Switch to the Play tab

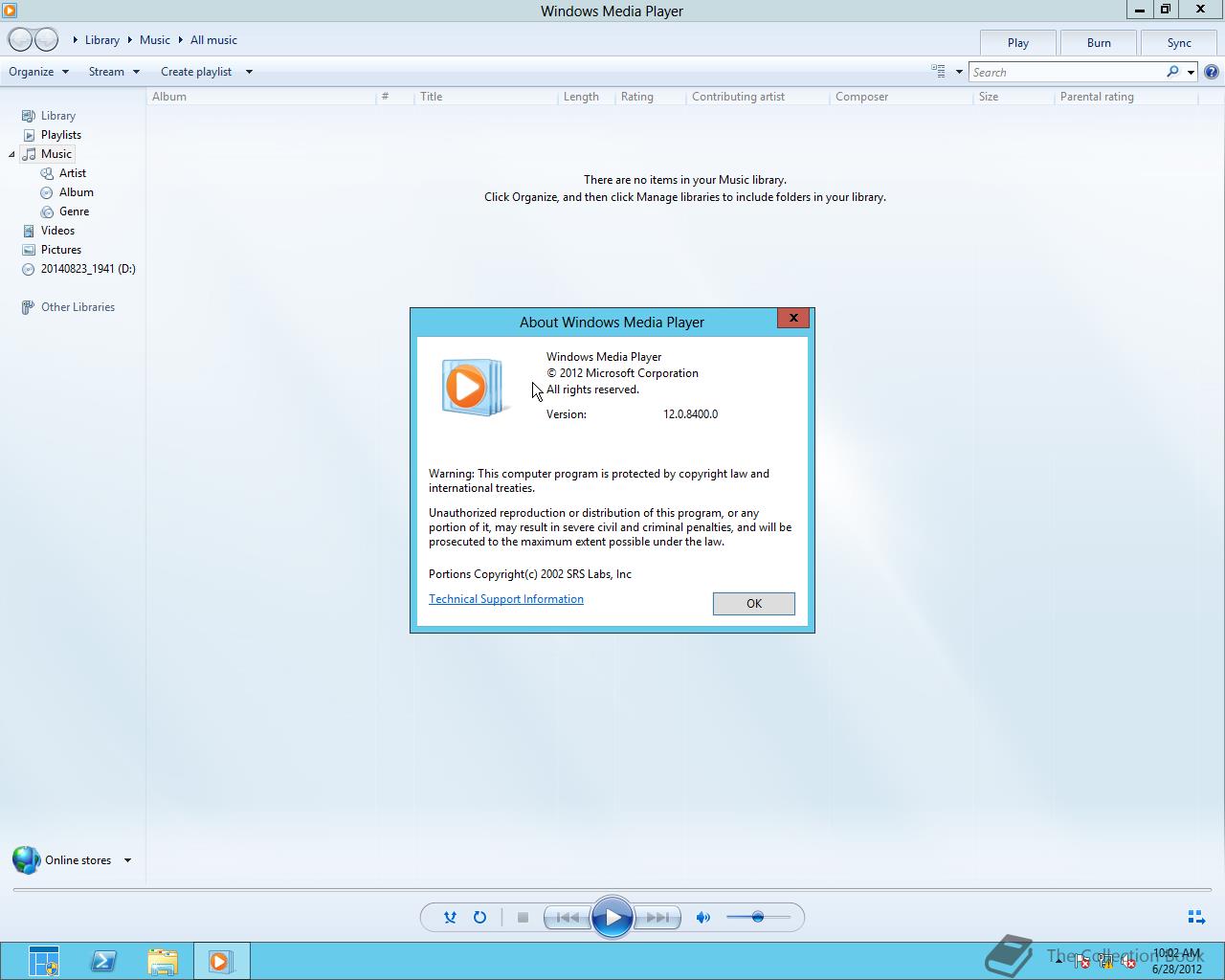click(x=1018, y=43)
